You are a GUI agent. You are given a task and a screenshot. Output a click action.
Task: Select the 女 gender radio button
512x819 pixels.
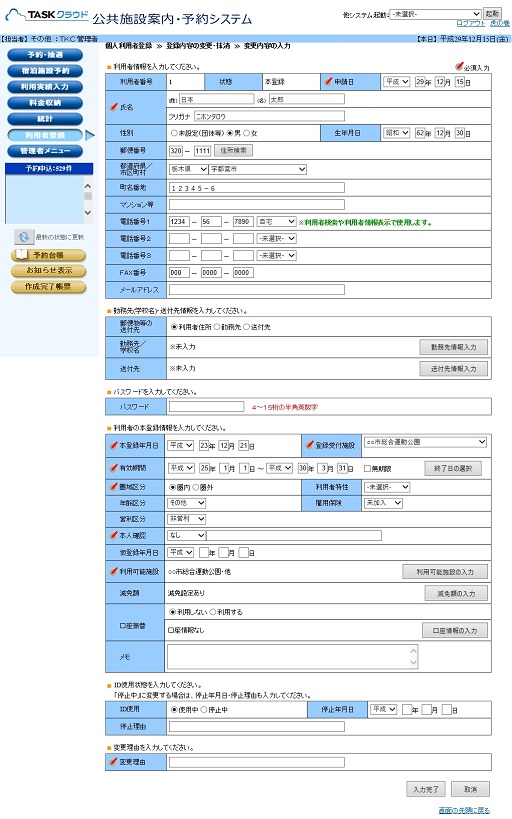[247, 133]
